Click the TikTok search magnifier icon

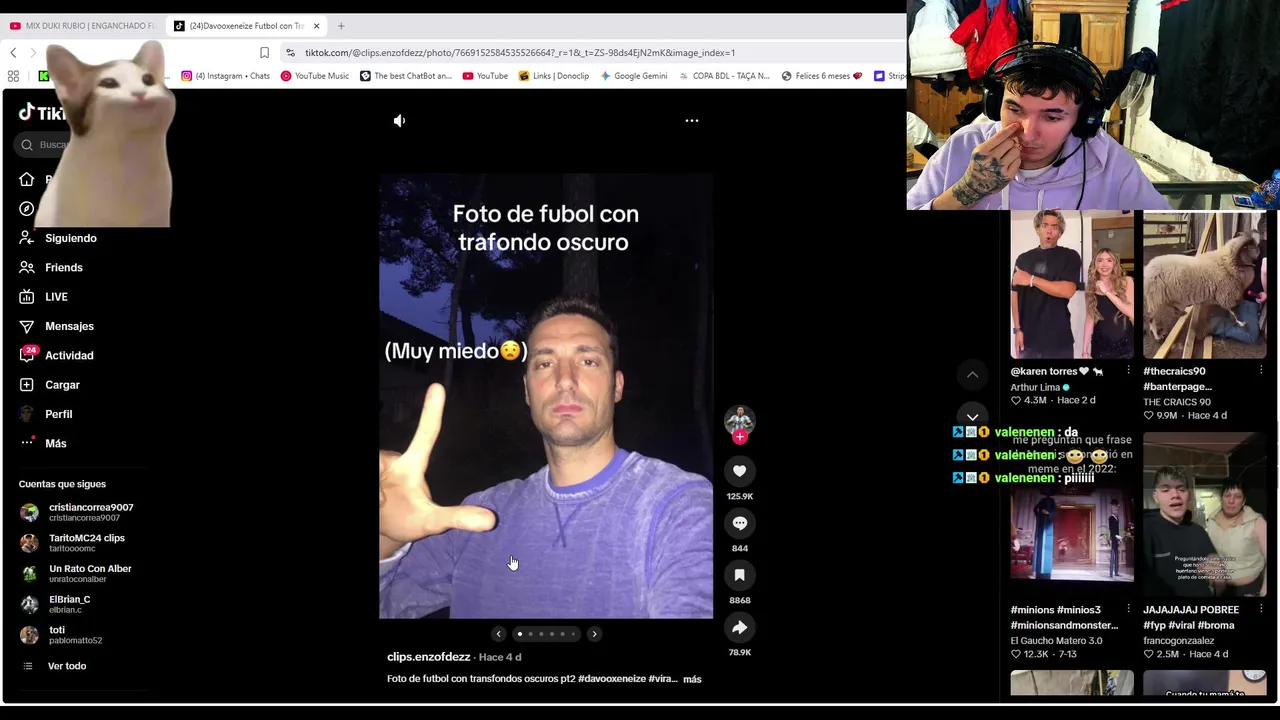[x=27, y=145]
